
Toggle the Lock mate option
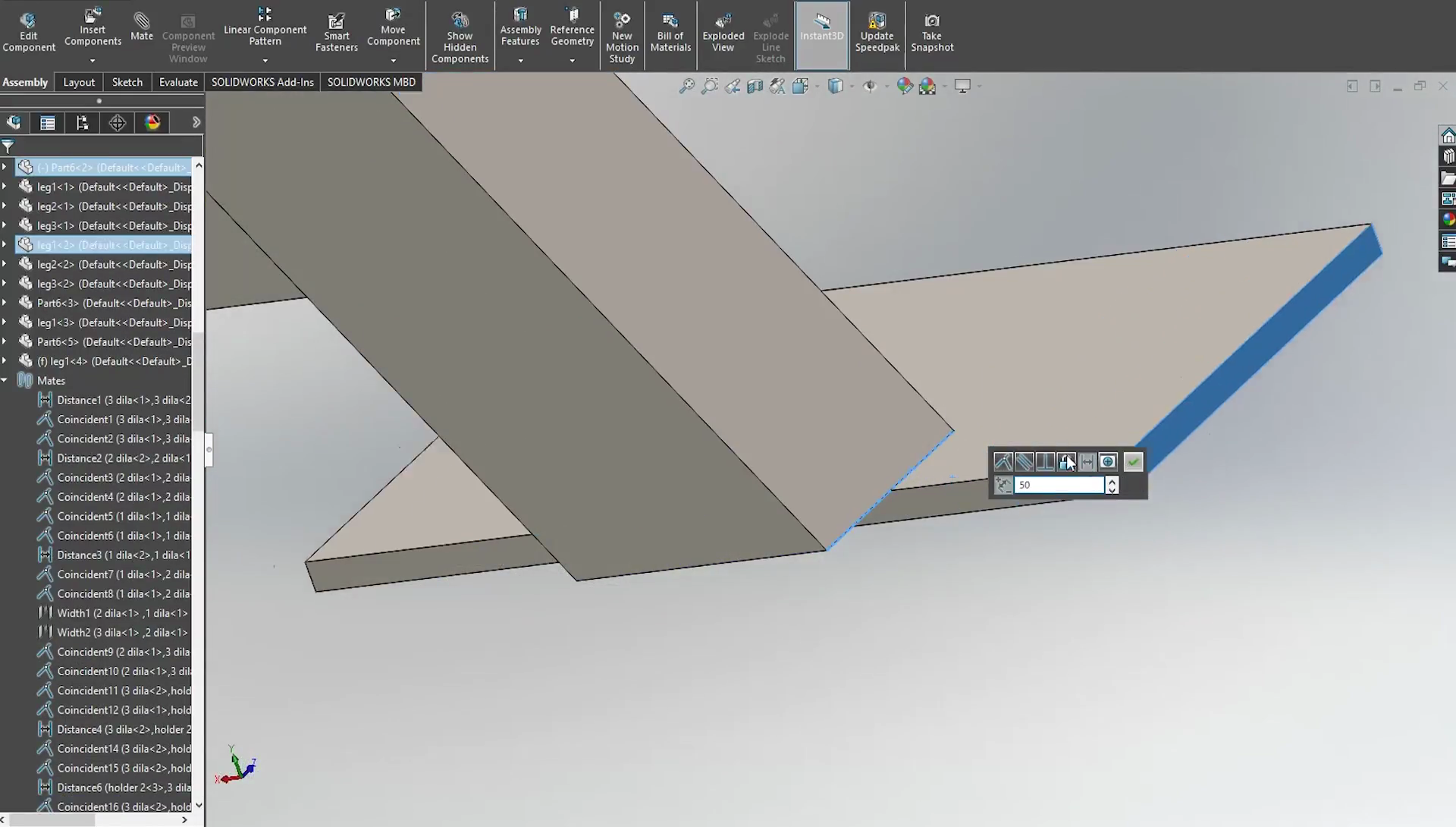click(x=1065, y=461)
